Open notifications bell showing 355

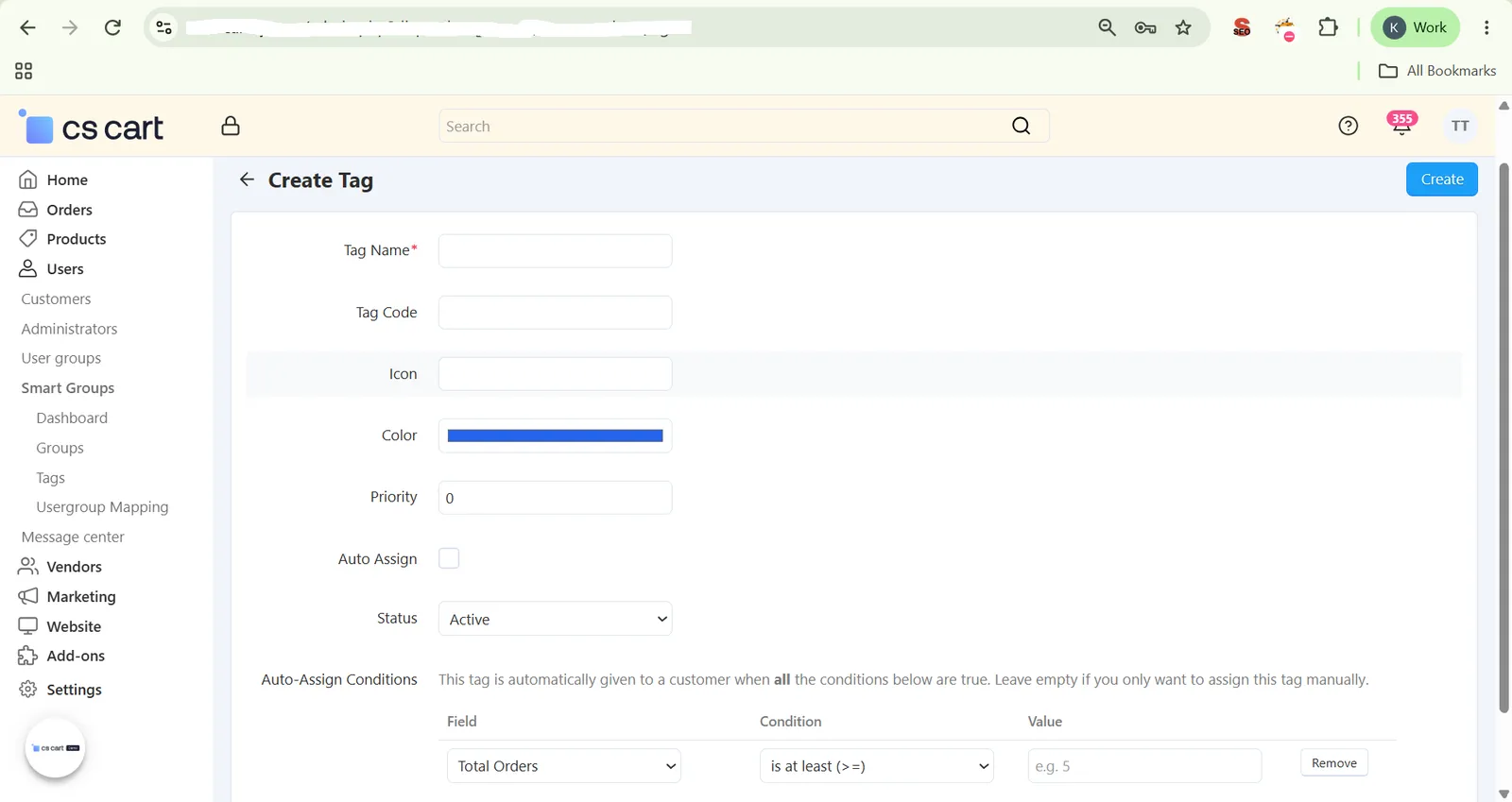coord(1401,124)
